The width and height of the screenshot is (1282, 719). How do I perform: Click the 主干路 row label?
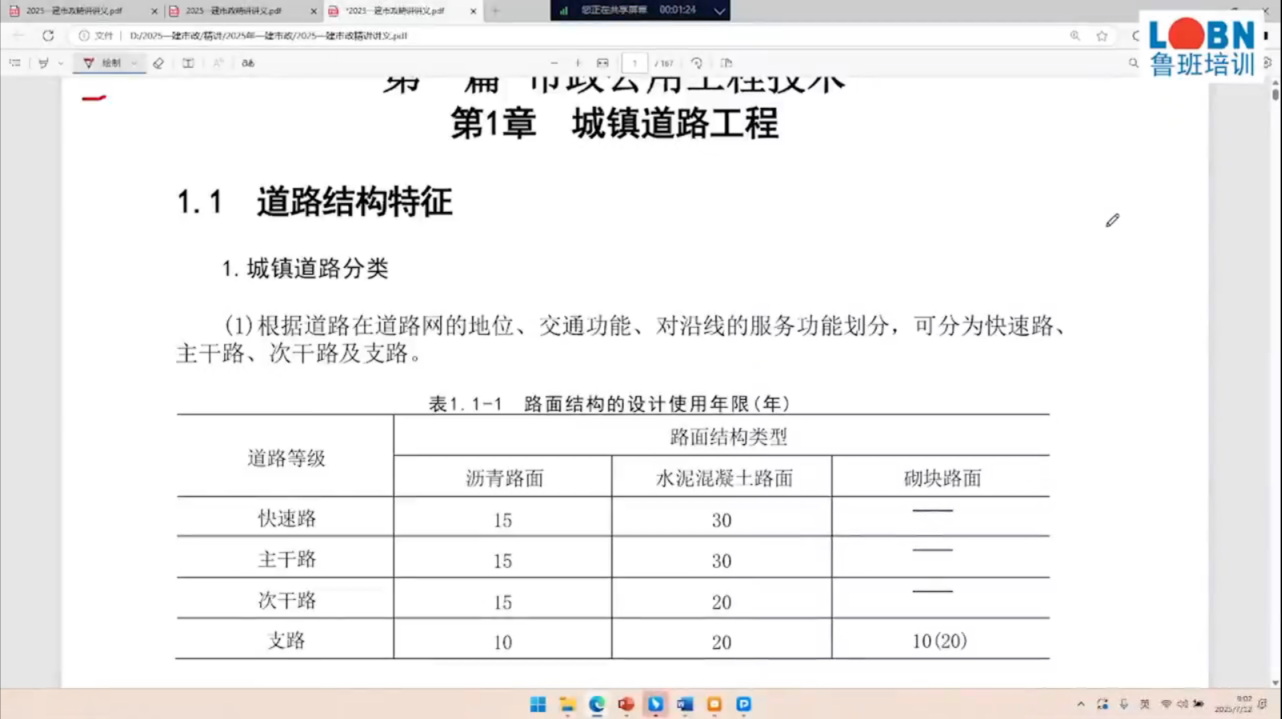click(287, 559)
